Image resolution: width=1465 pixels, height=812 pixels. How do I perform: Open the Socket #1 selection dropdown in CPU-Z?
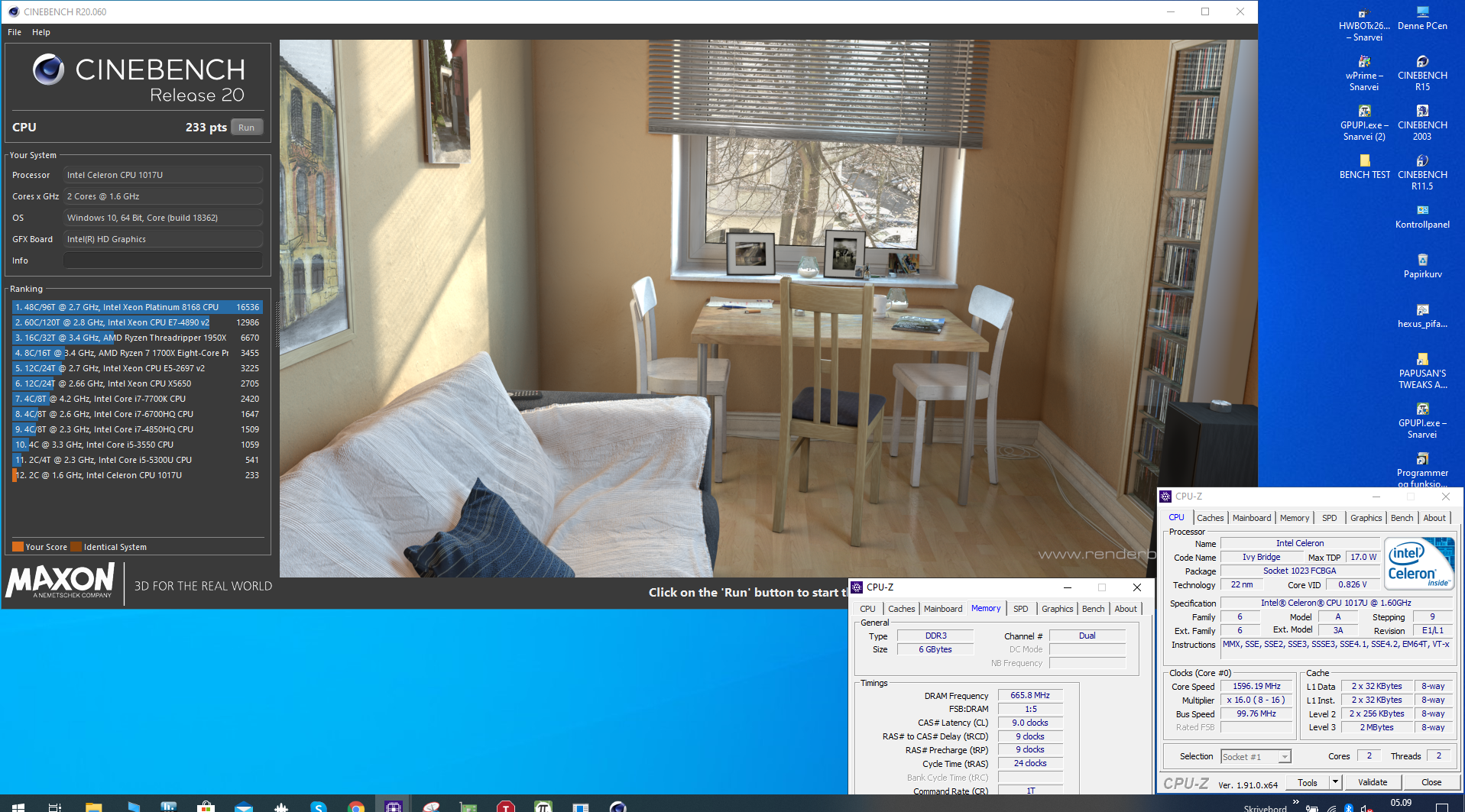tap(1256, 756)
